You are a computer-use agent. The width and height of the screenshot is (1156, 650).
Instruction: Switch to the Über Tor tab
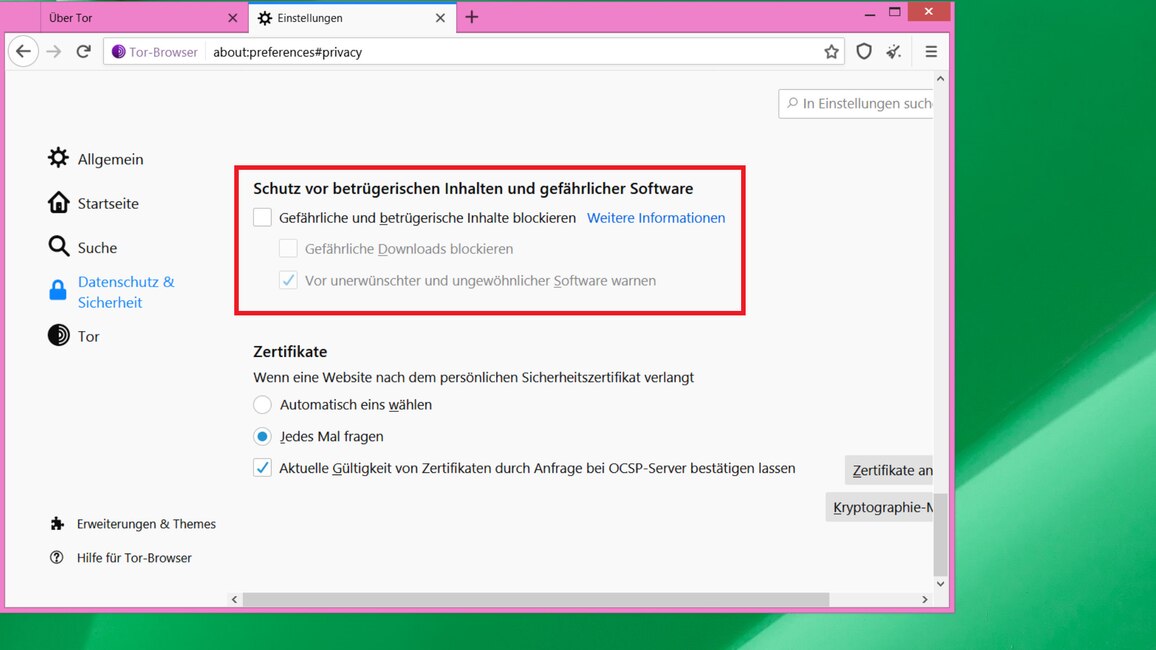(x=130, y=18)
